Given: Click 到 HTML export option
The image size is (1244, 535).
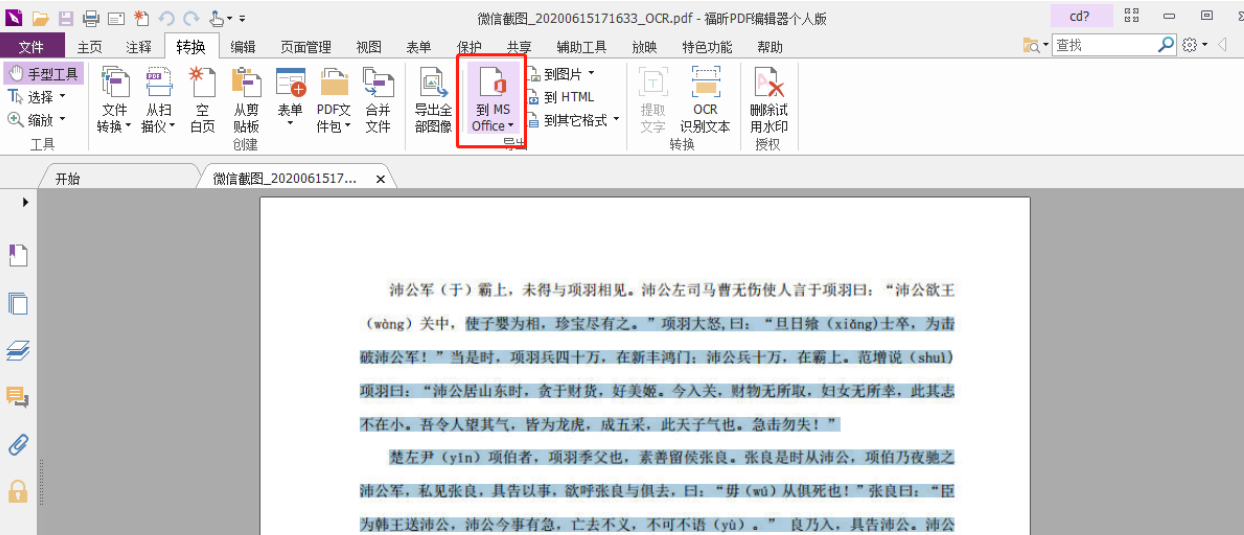Looking at the screenshot, I should coord(561,97).
